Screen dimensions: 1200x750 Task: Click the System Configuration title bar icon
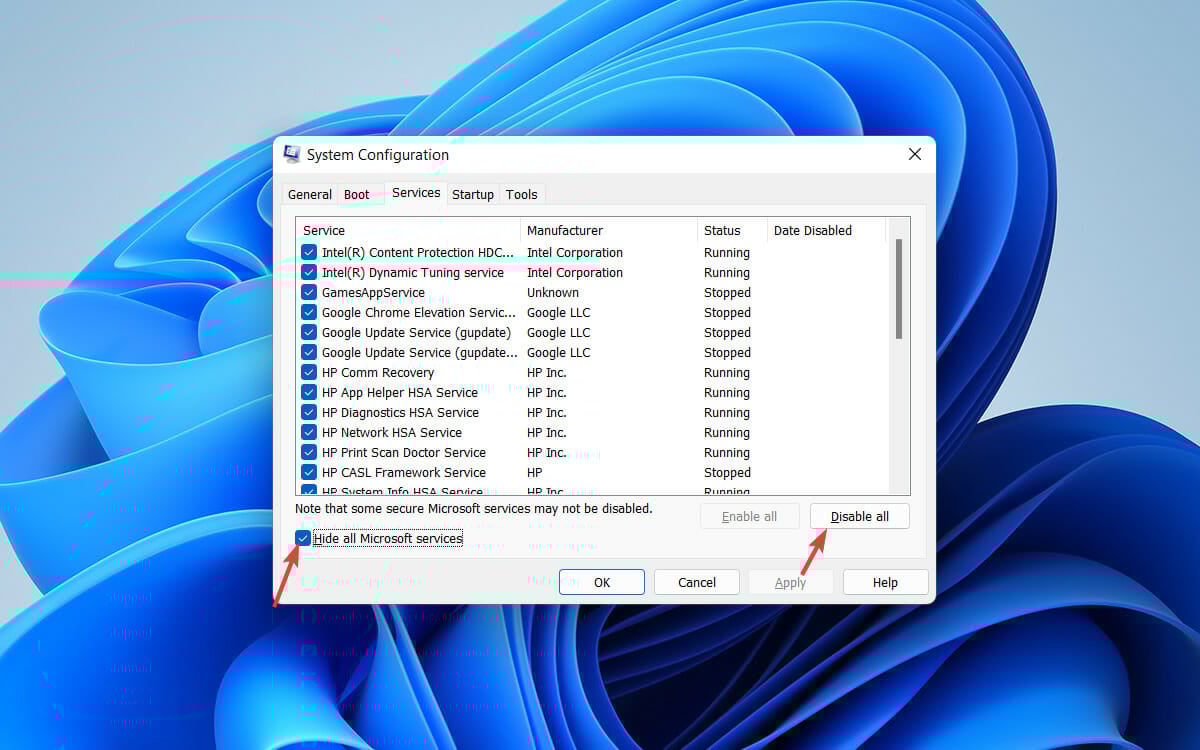(292, 155)
